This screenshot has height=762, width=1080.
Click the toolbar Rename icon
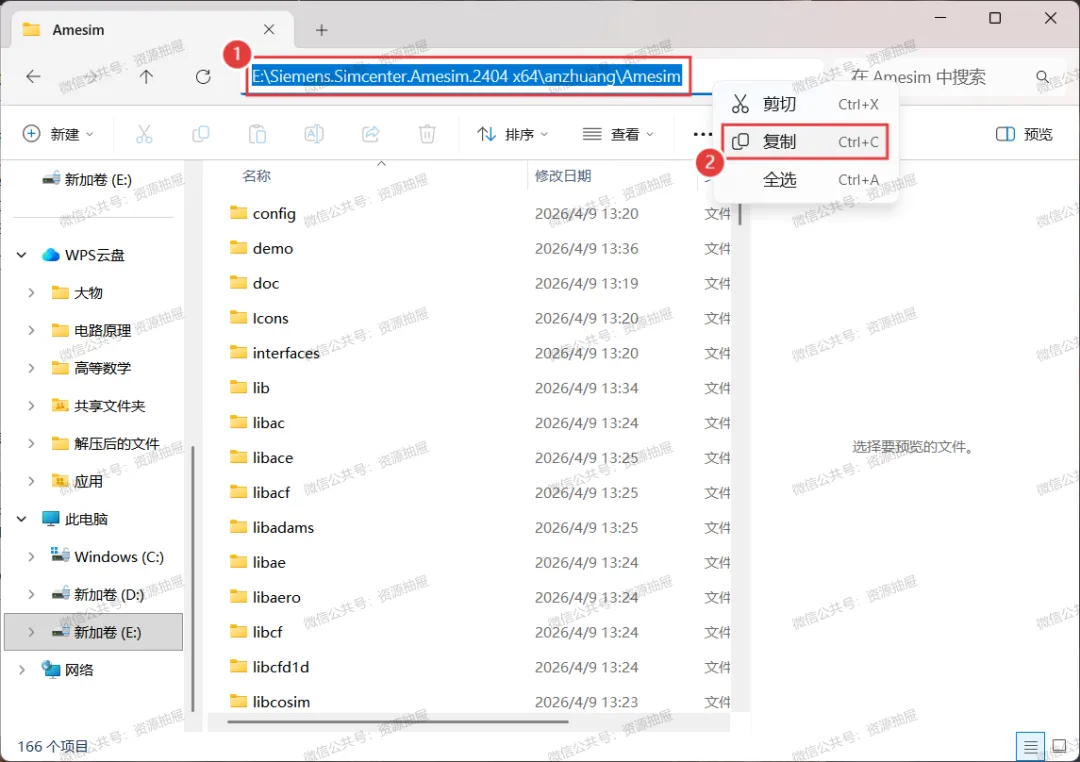coord(314,134)
